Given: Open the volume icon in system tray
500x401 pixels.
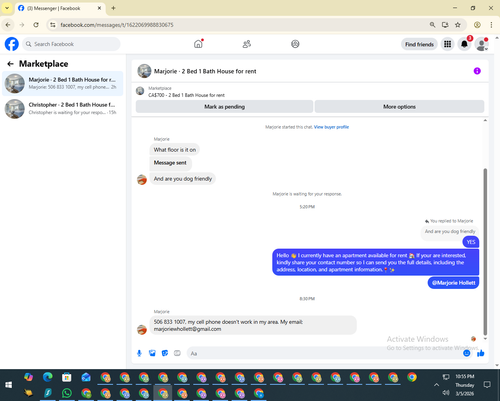Looking at the screenshot, I should (446, 393).
